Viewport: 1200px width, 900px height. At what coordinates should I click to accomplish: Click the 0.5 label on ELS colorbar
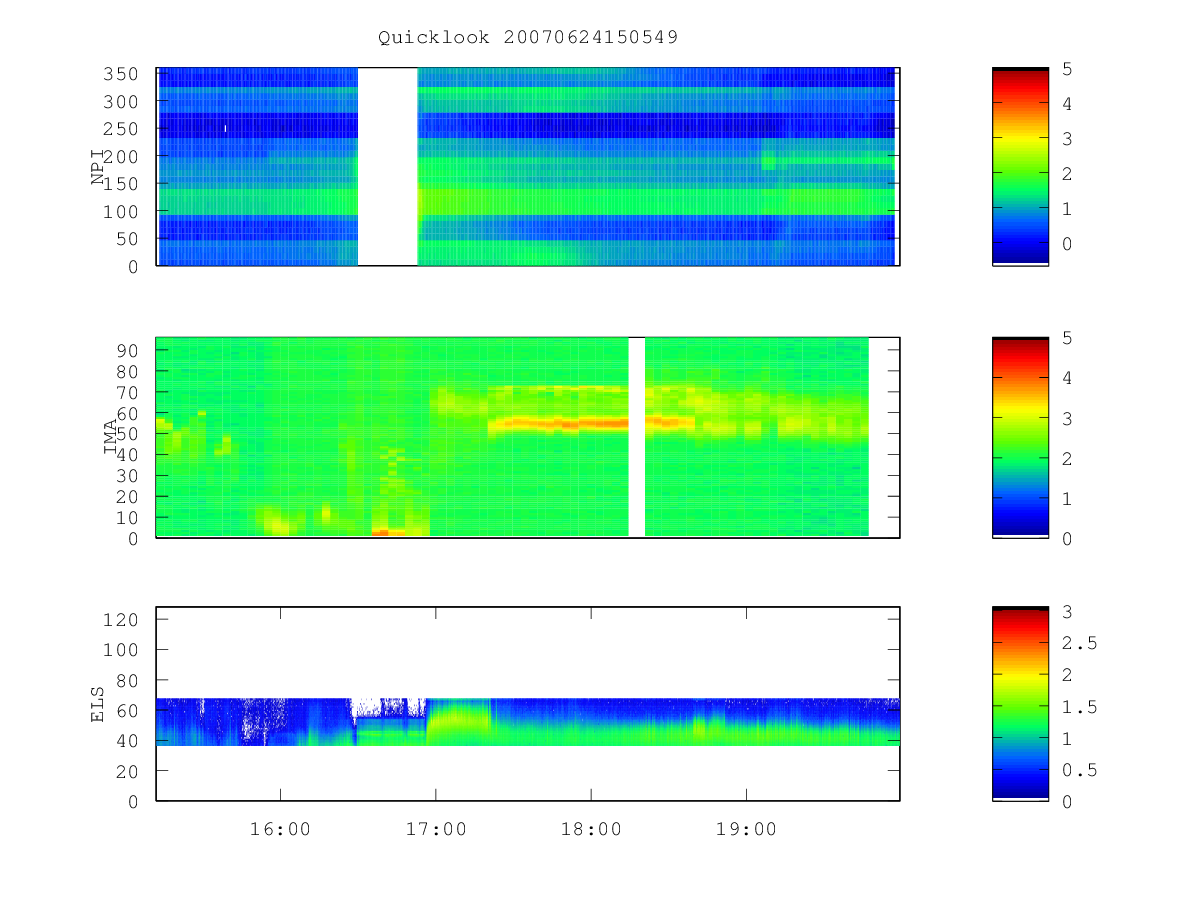coord(1080,770)
